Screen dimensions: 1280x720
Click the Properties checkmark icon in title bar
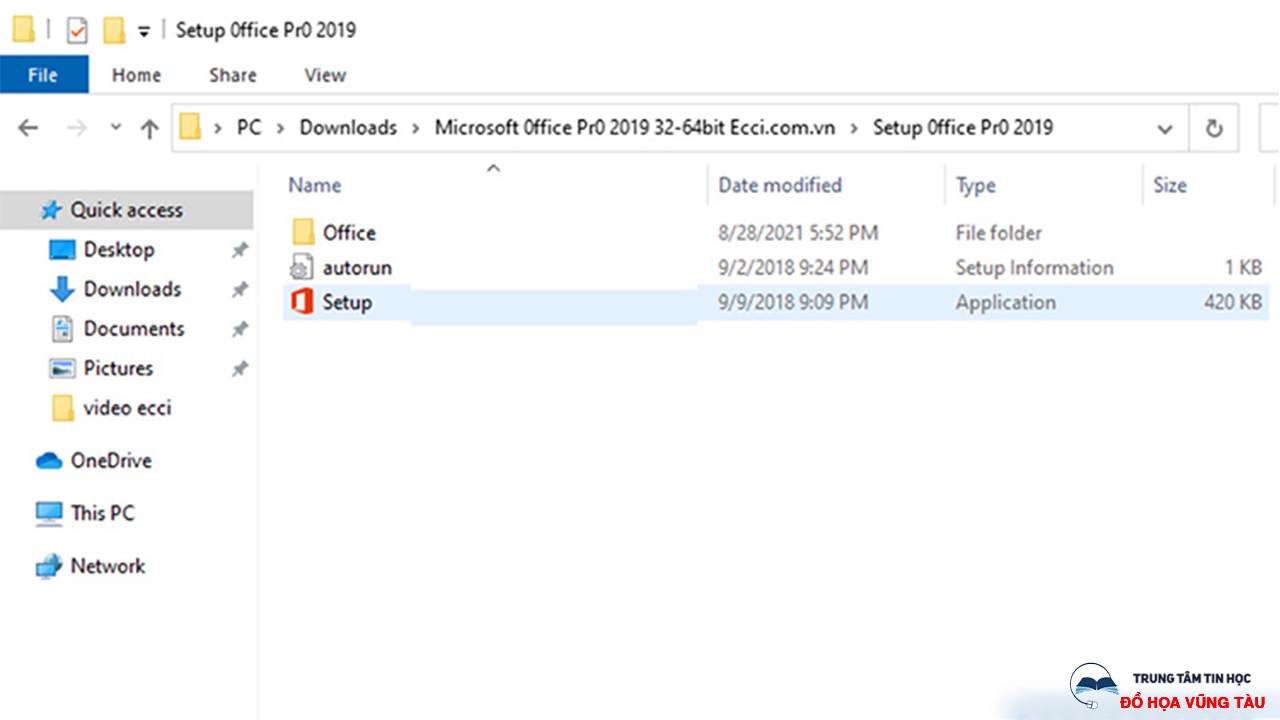coord(77,31)
